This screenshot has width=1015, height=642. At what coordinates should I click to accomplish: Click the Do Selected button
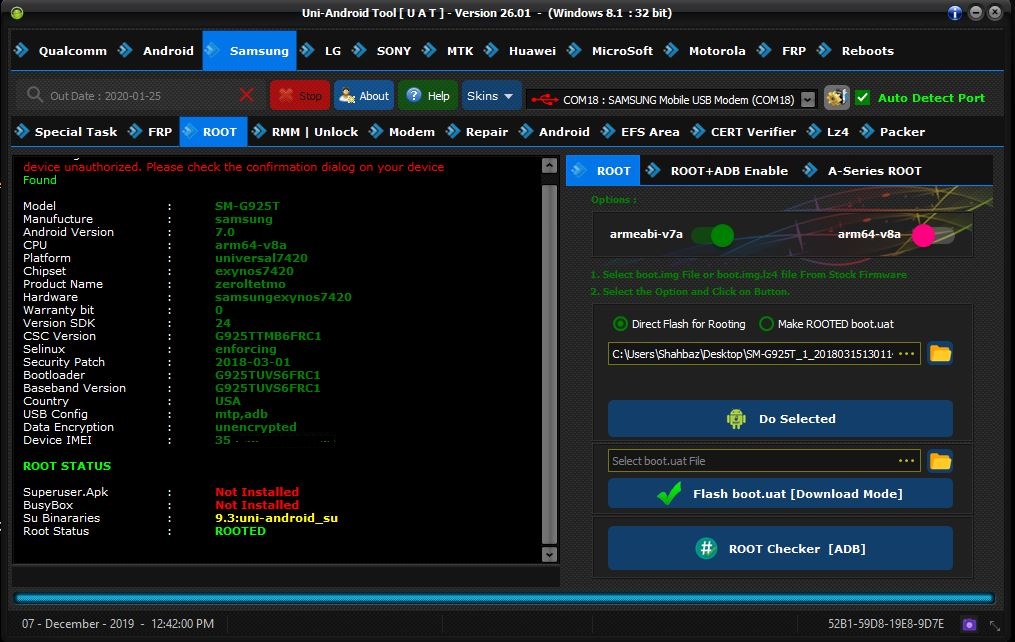click(x=780, y=419)
